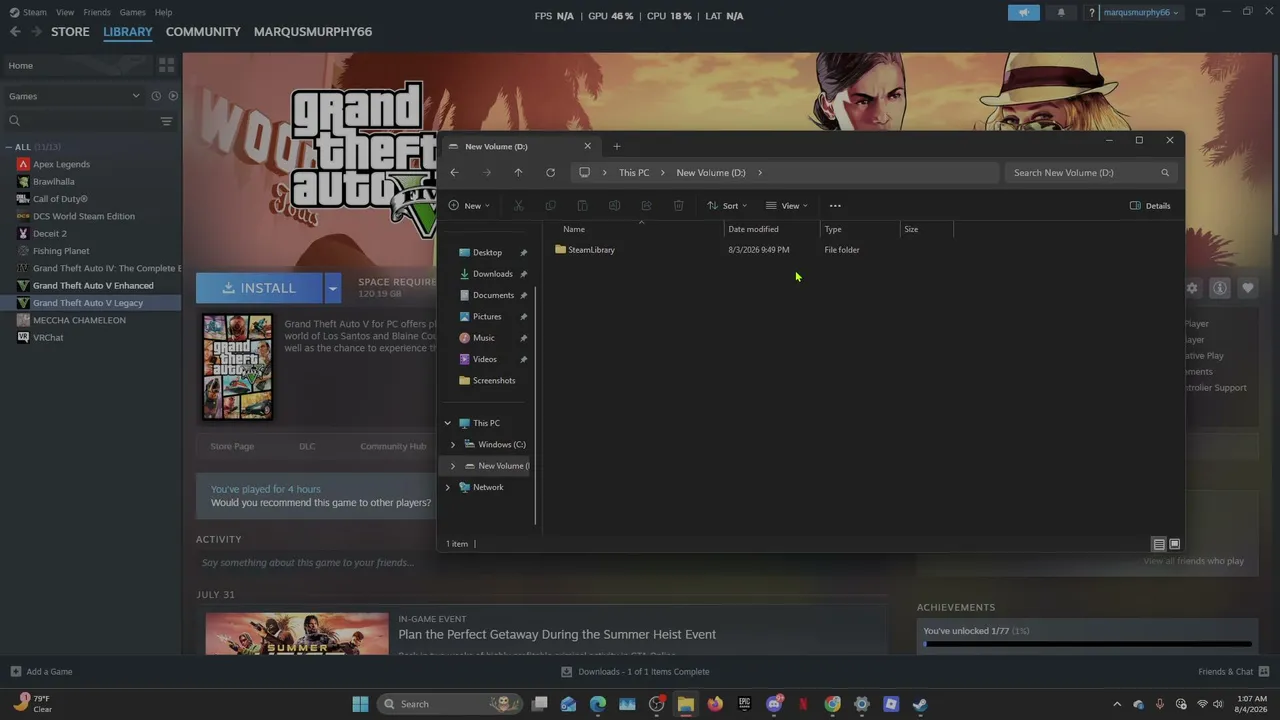The height and width of the screenshot is (720, 1280).
Task: Switch Explorer to details list view
Action: coord(1159,544)
